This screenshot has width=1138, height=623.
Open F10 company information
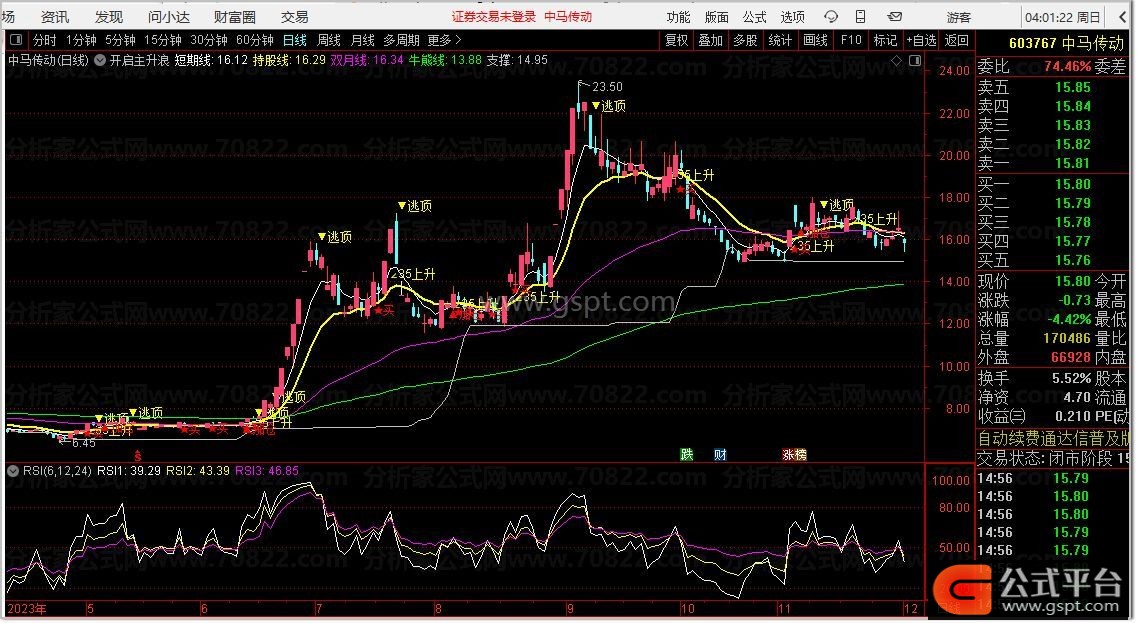point(851,40)
